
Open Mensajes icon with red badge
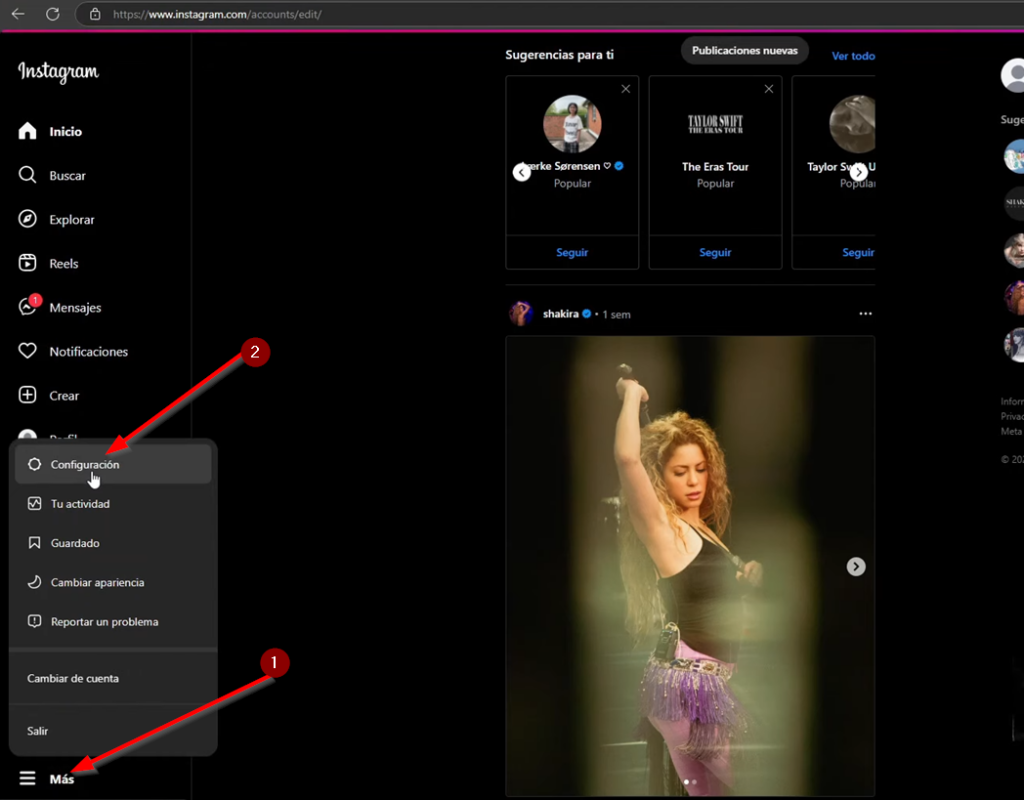29,305
